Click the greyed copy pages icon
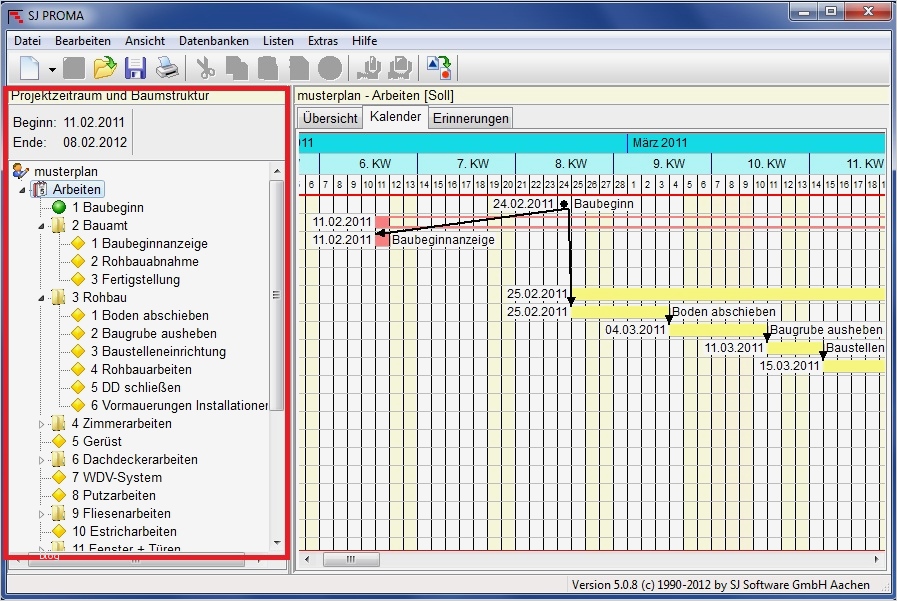The height and width of the screenshot is (601, 897). coord(237,68)
